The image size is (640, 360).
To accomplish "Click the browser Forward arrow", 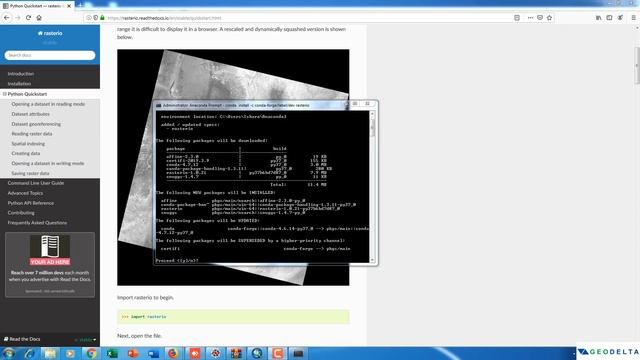I will pyautogui.click(x=18, y=18).
